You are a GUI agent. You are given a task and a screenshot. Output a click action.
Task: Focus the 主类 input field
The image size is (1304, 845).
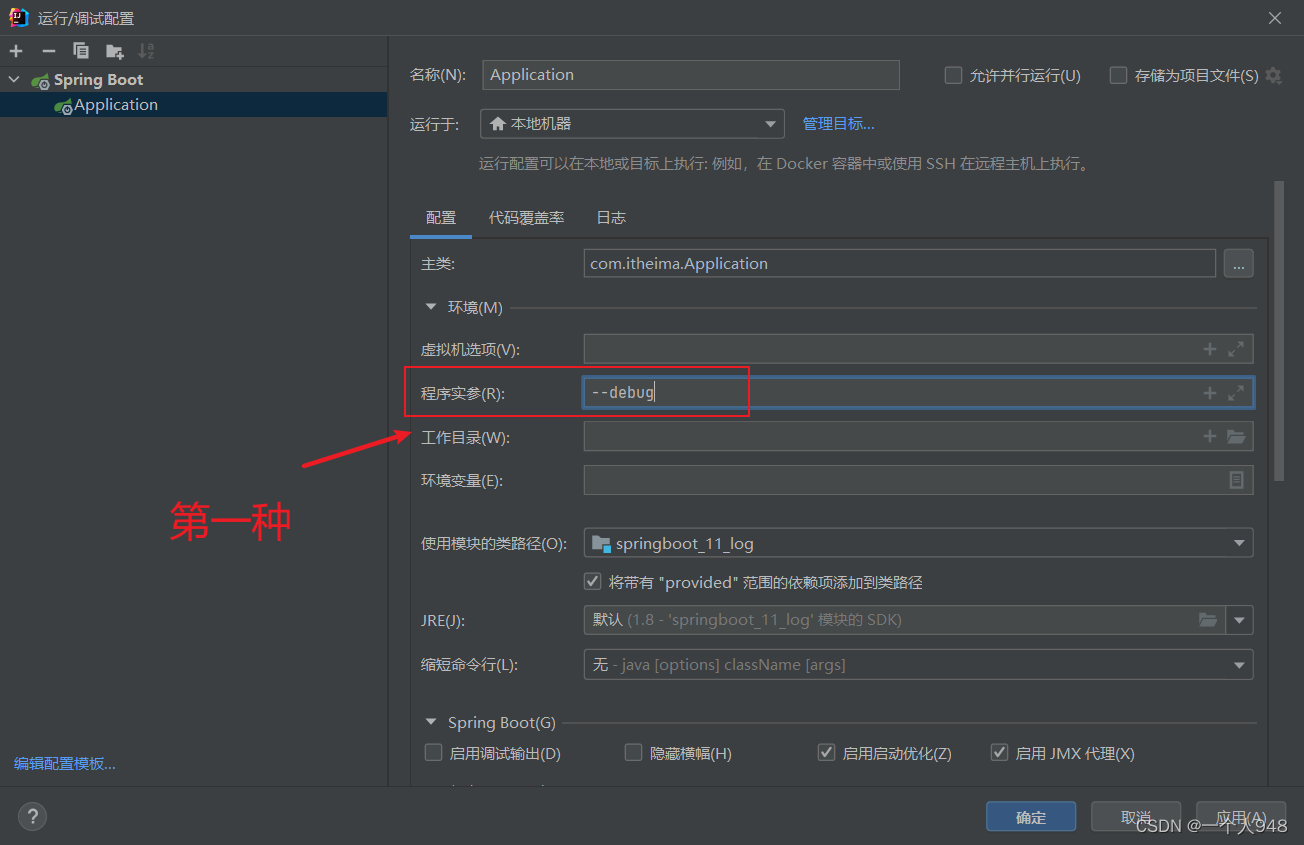900,264
